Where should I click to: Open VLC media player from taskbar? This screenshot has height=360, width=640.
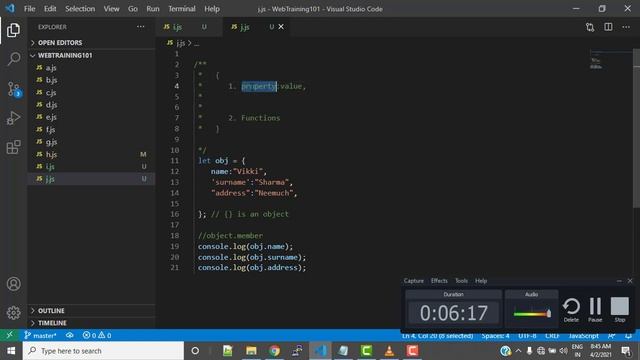389,351
